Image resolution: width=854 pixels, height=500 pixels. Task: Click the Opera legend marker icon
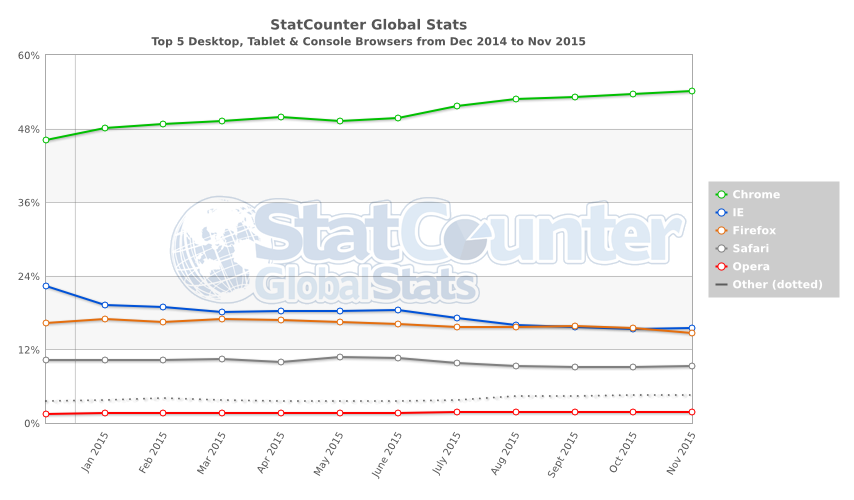(721, 267)
